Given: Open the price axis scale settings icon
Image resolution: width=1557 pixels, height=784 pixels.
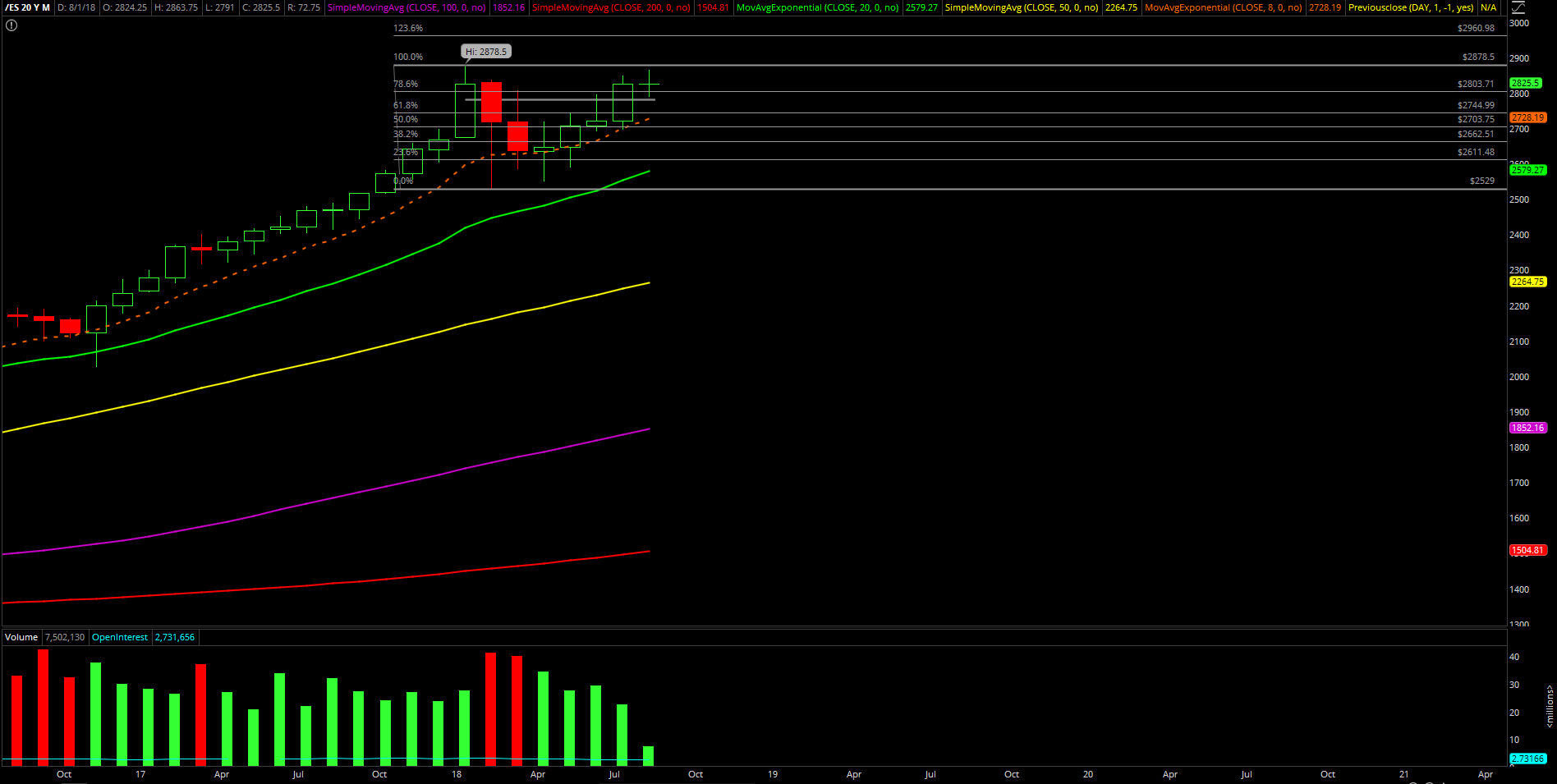Looking at the screenshot, I should [x=1518, y=7].
